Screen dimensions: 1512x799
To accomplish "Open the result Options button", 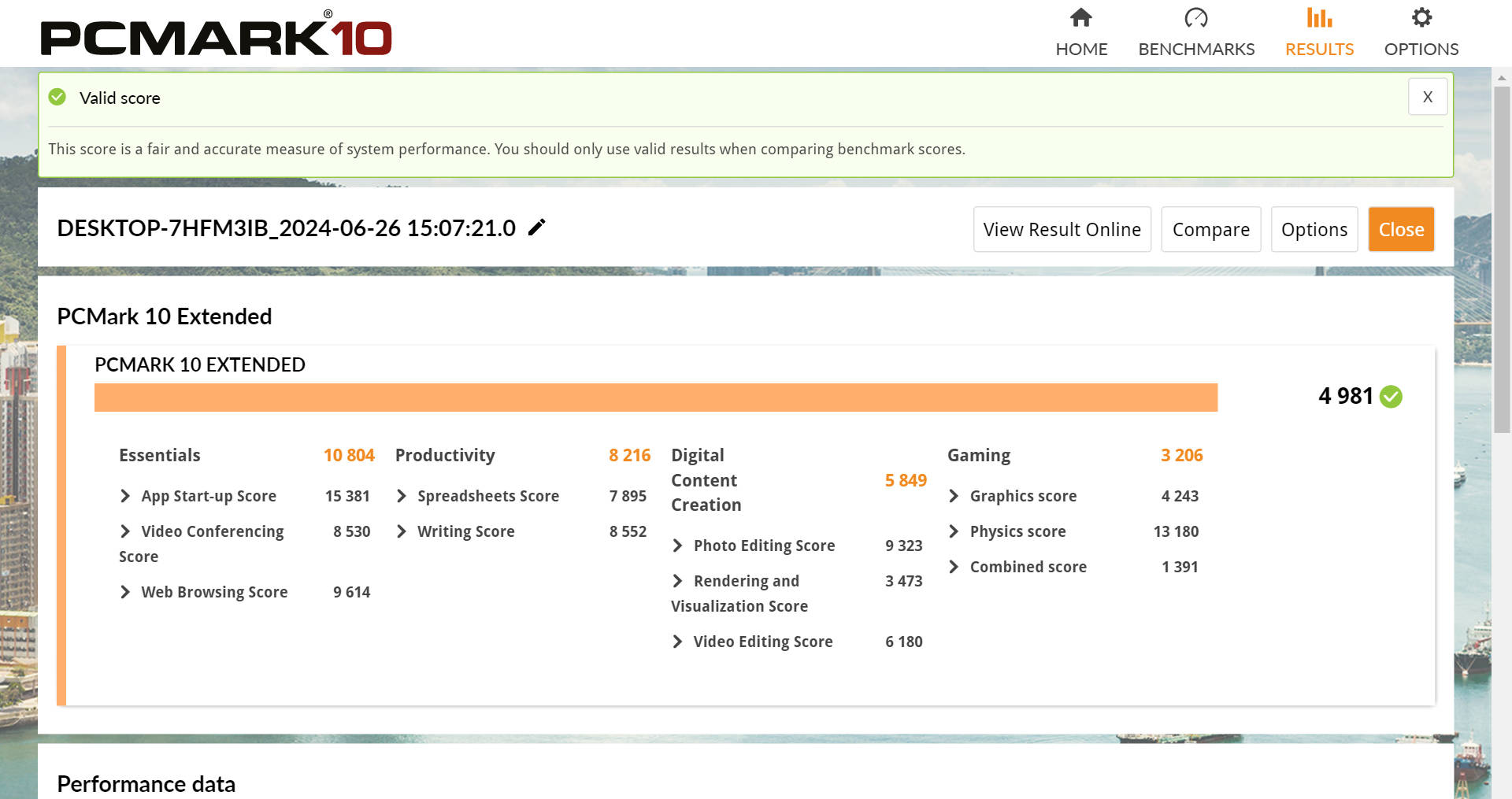I will coord(1314,229).
